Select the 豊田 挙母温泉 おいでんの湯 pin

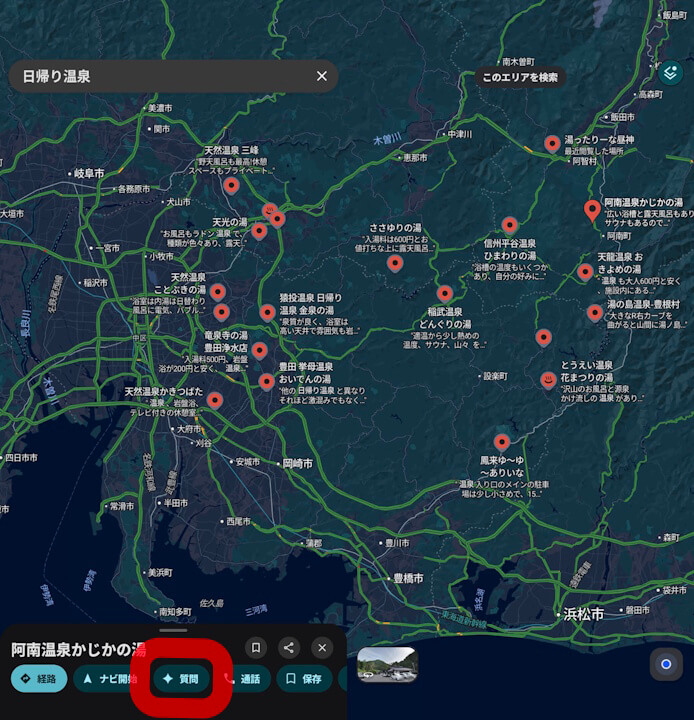(266, 382)
